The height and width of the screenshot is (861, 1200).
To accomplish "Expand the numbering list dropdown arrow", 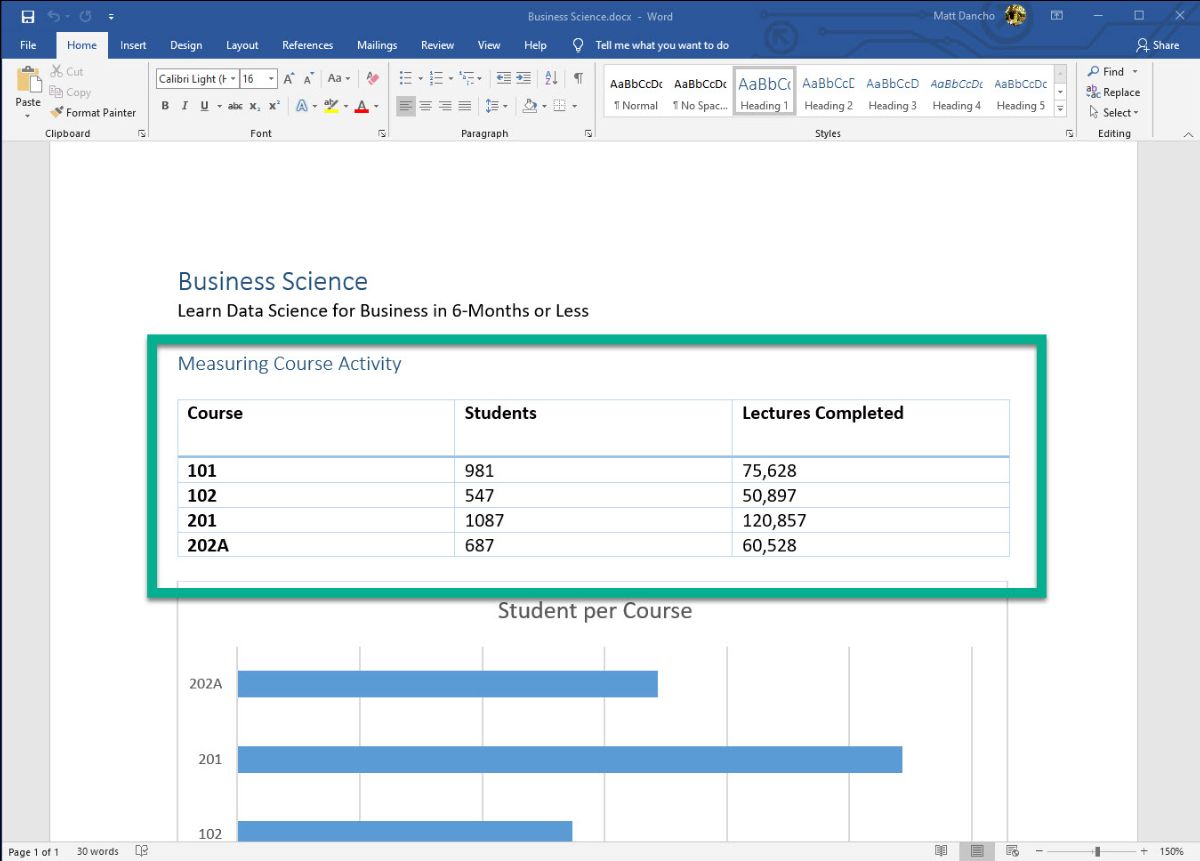I will click(450, 78).
